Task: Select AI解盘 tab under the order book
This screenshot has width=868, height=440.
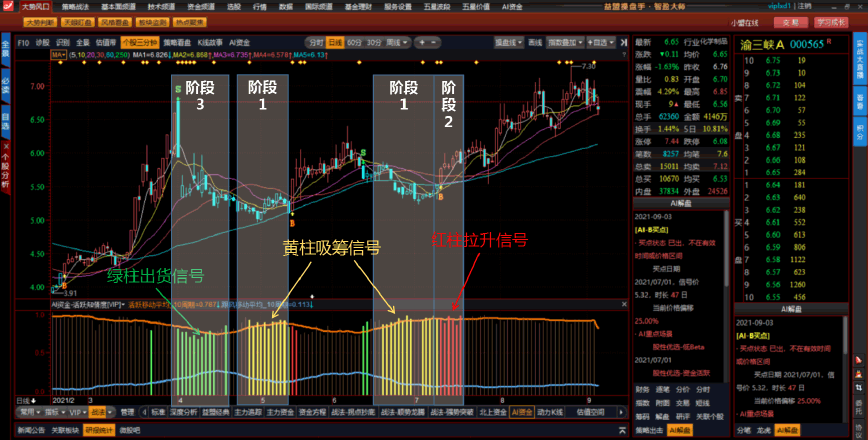Action: coord(787,430)
